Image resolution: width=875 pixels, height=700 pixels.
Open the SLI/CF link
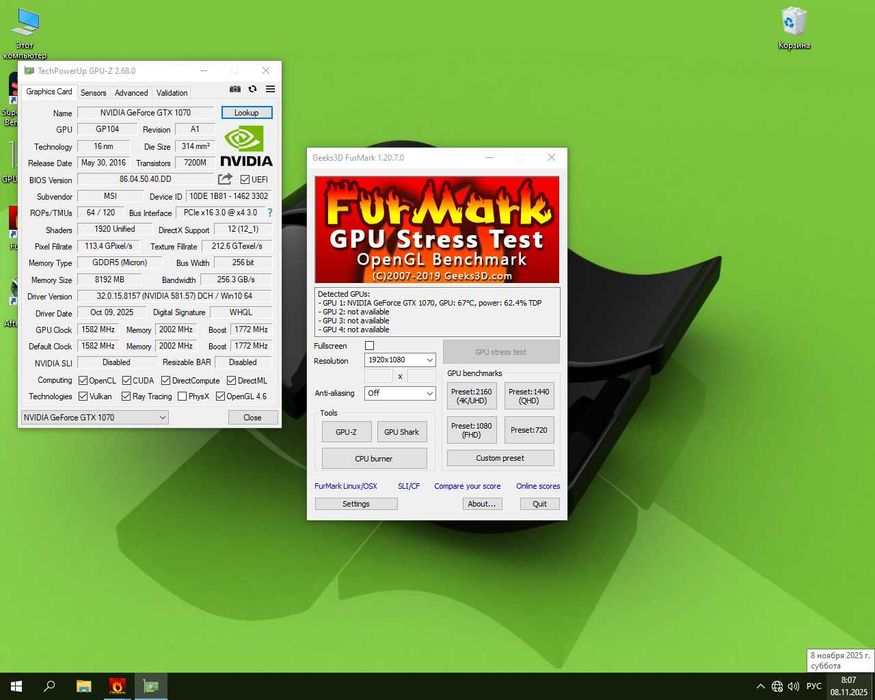point(408,486)
